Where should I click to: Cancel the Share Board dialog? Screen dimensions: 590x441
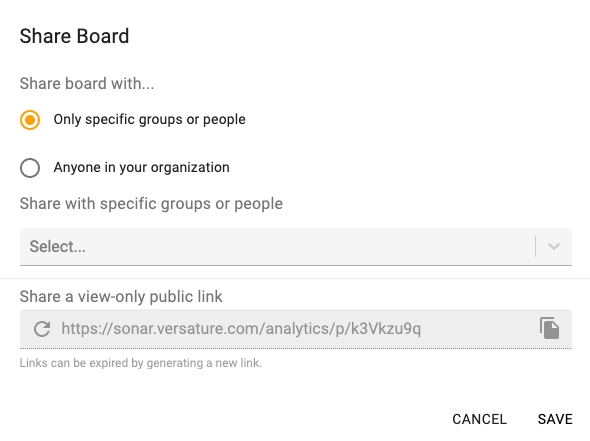coord(479,419)
